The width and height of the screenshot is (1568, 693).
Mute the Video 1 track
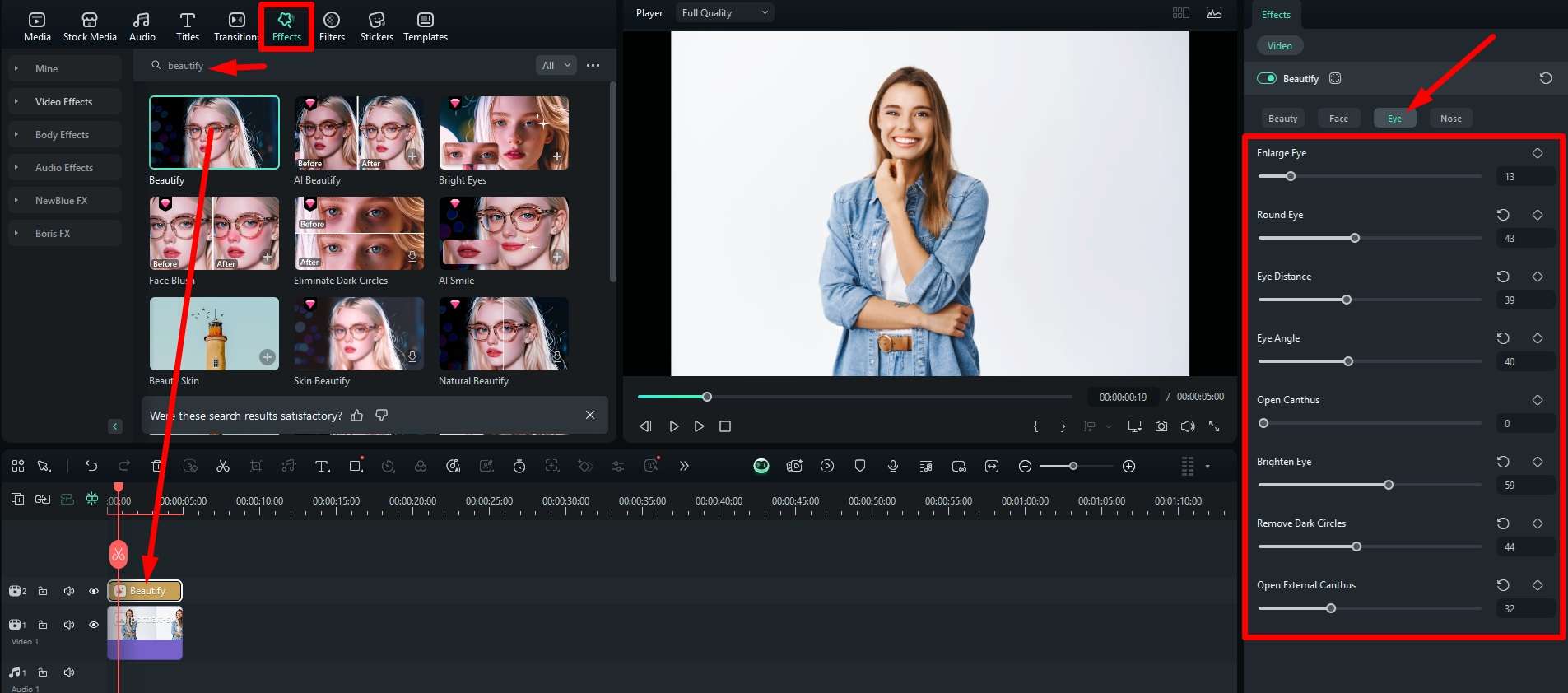[x=69, y=625]
